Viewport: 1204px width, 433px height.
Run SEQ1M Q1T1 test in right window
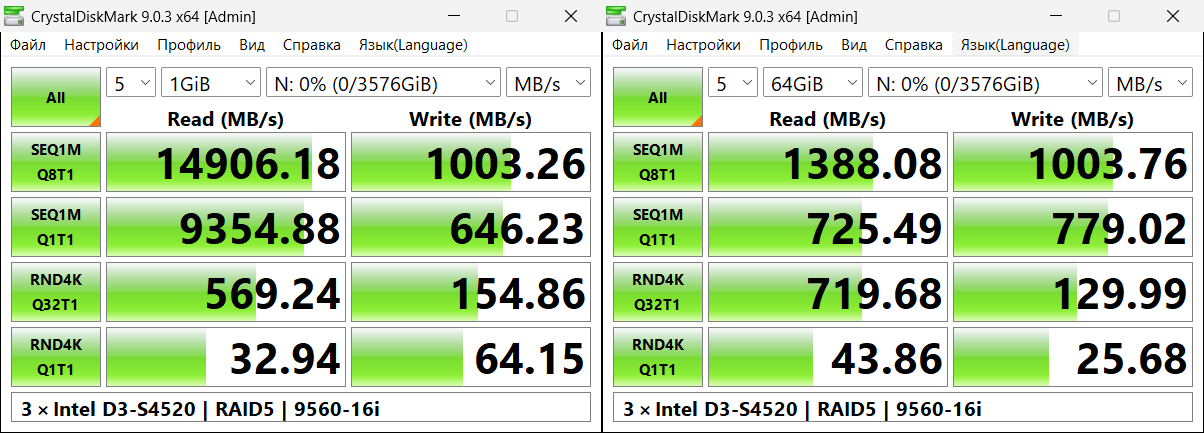[658, 227]
